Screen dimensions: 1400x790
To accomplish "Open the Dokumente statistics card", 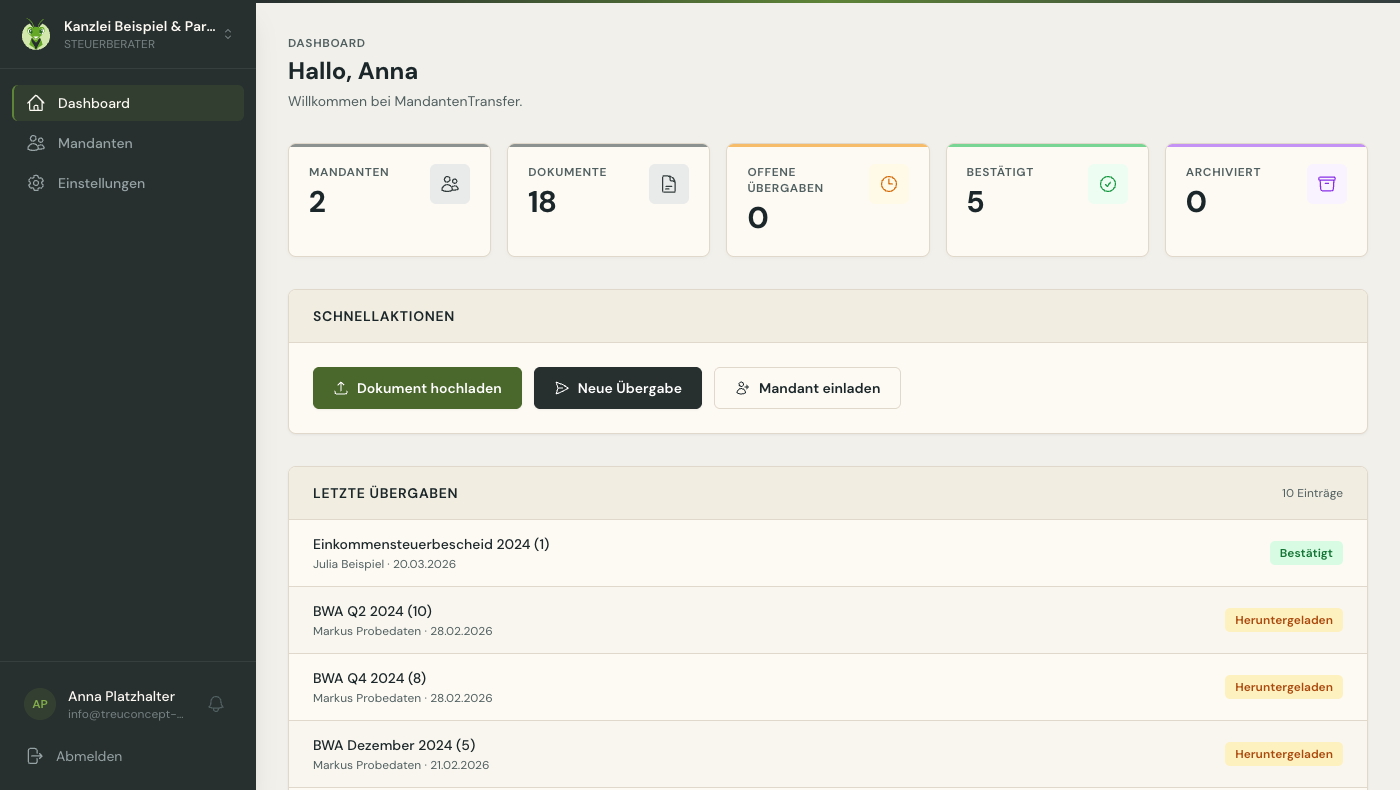I will (609, 200).
